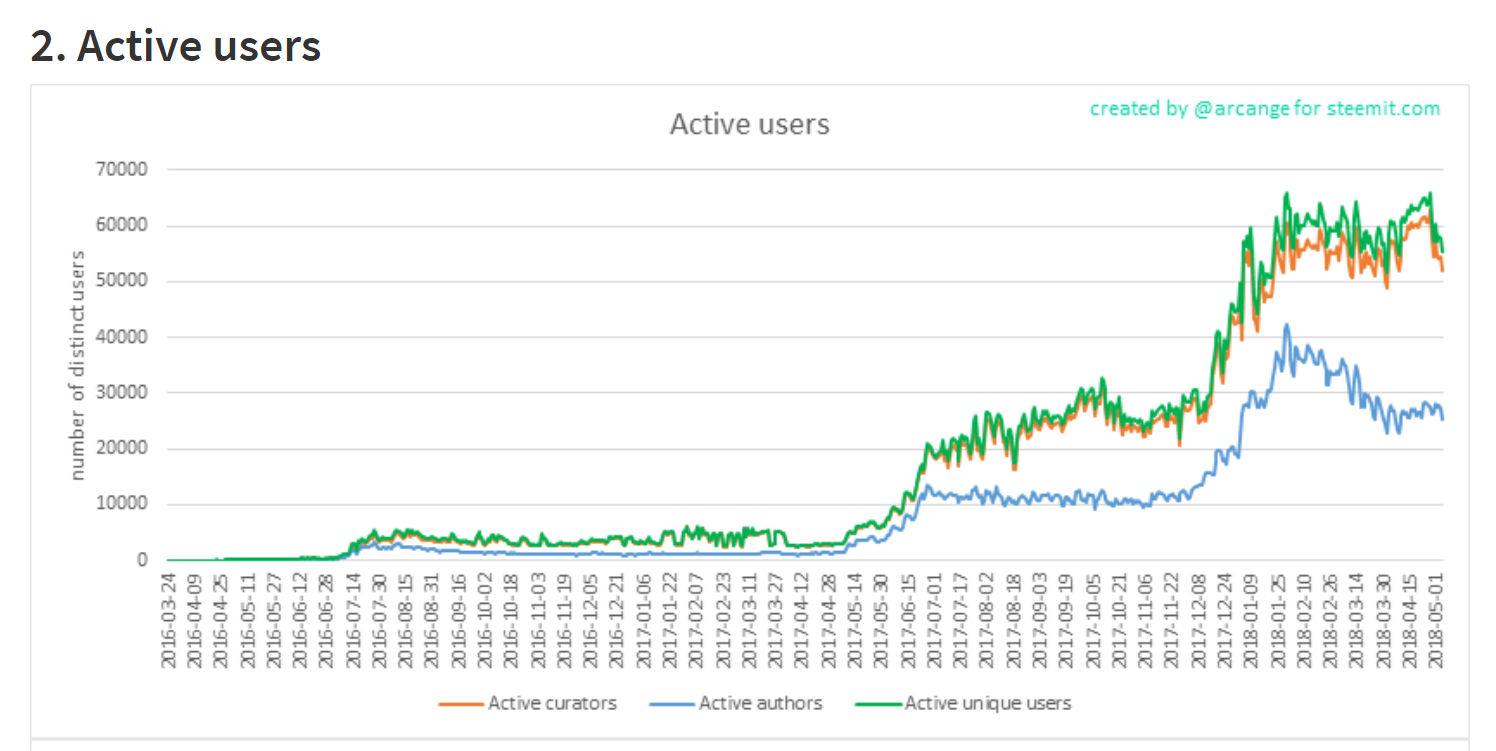The width and height of the screenshot is (1496, 751).
Task: Click the 'number of distinct users' axis title
Action: pos(78,364)
